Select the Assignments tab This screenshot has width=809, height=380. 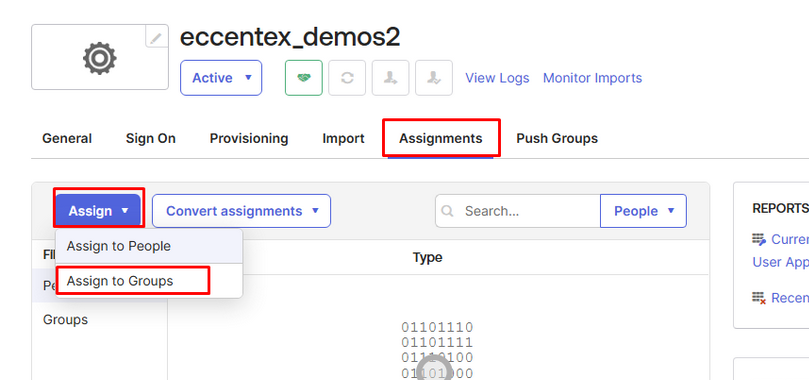tap(441, 138)
